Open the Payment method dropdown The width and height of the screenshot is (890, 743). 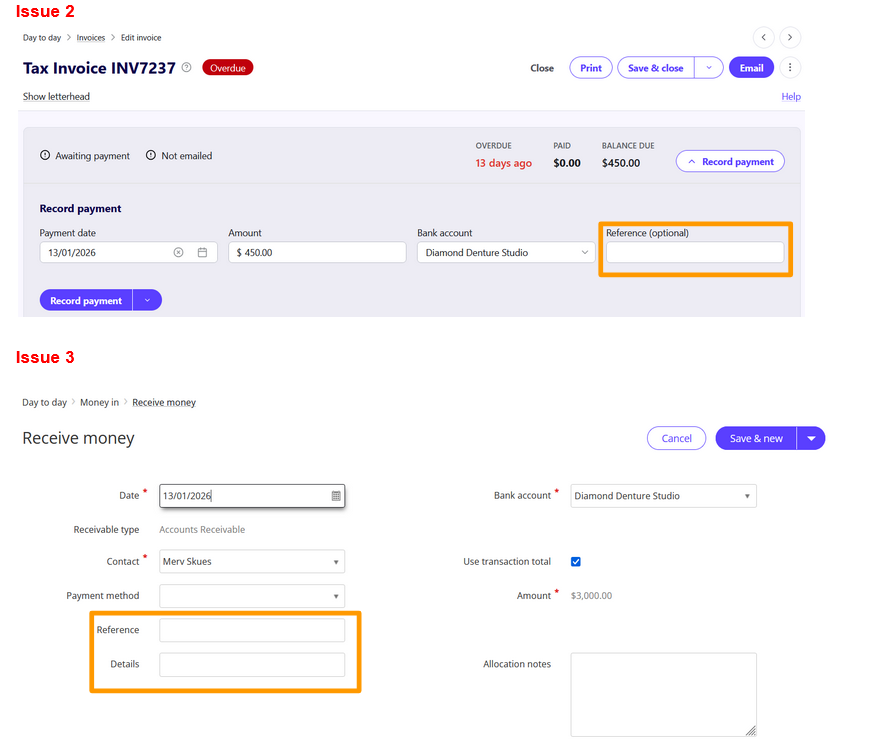tap(252, 596)
